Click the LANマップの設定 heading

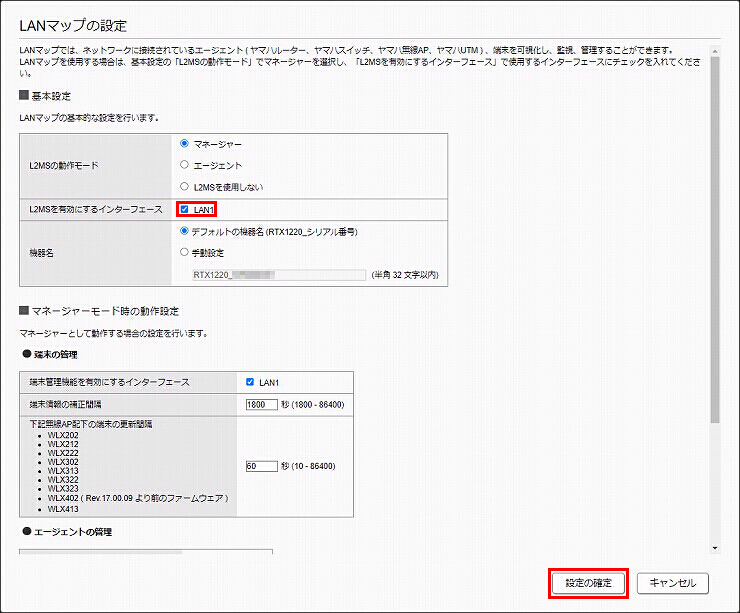[73, 25]
